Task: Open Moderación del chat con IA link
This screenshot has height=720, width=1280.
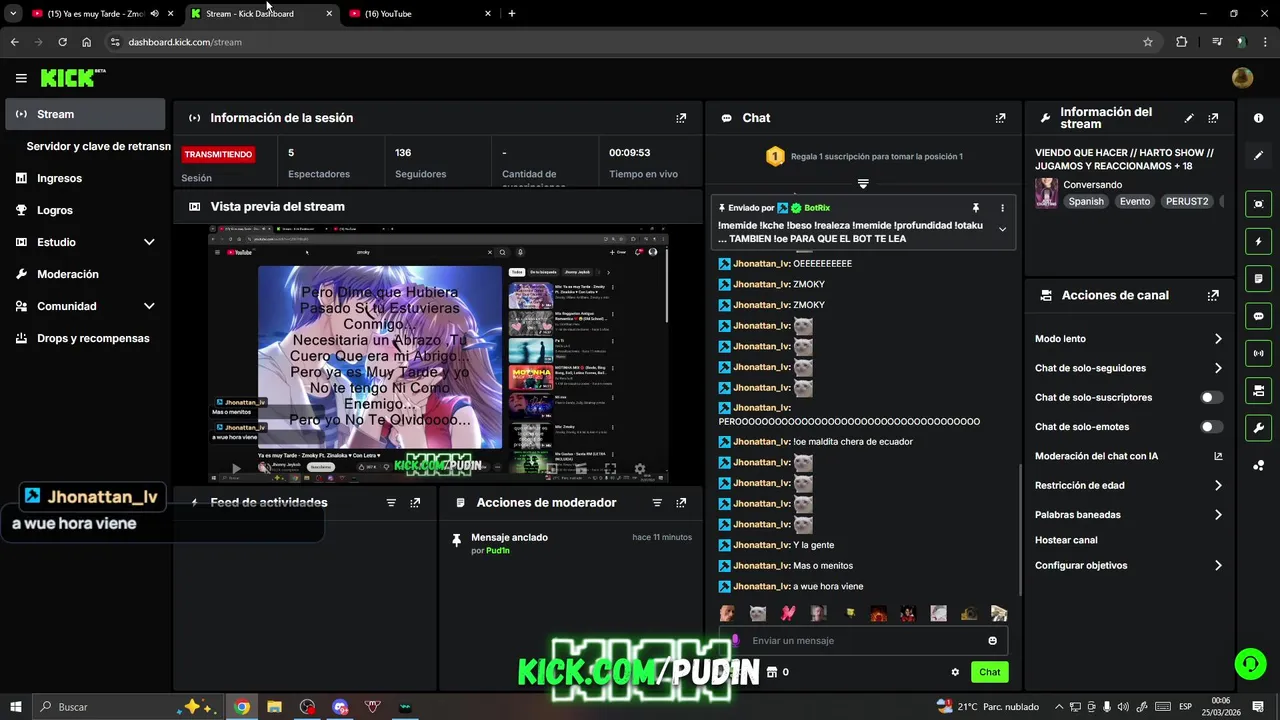Action: click(1129, 456)
